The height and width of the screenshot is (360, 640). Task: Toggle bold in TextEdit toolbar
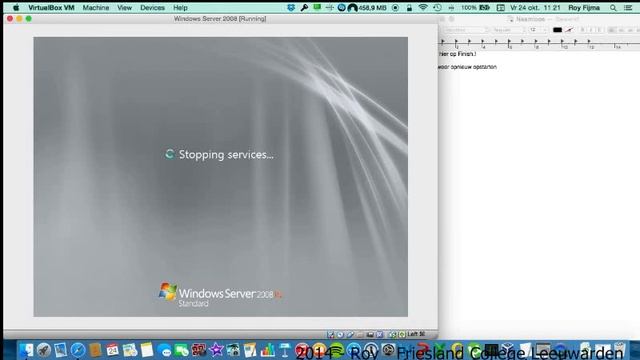tap(582, 30)
